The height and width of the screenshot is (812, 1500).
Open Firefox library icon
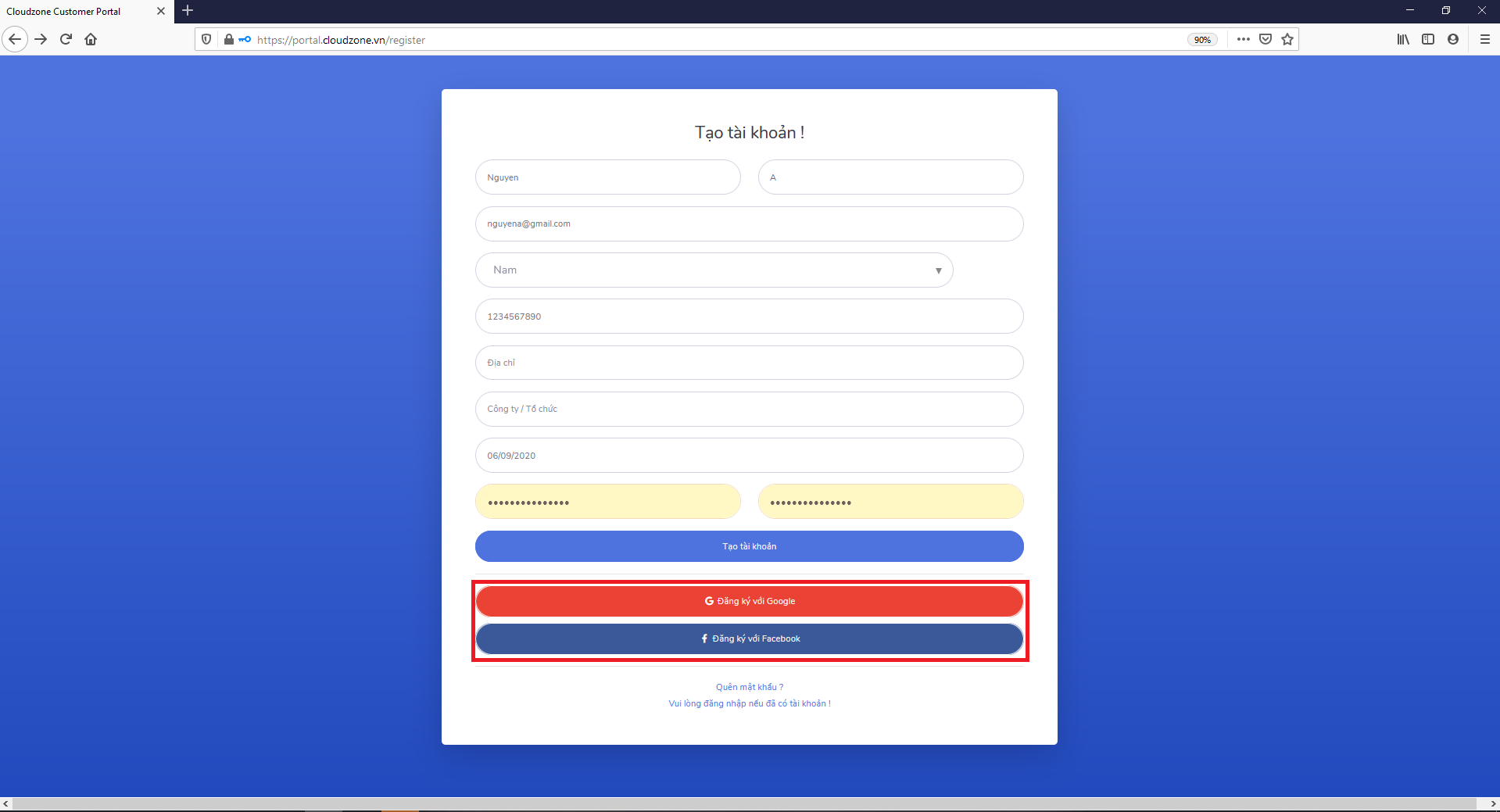click(x=1403, y=39)
